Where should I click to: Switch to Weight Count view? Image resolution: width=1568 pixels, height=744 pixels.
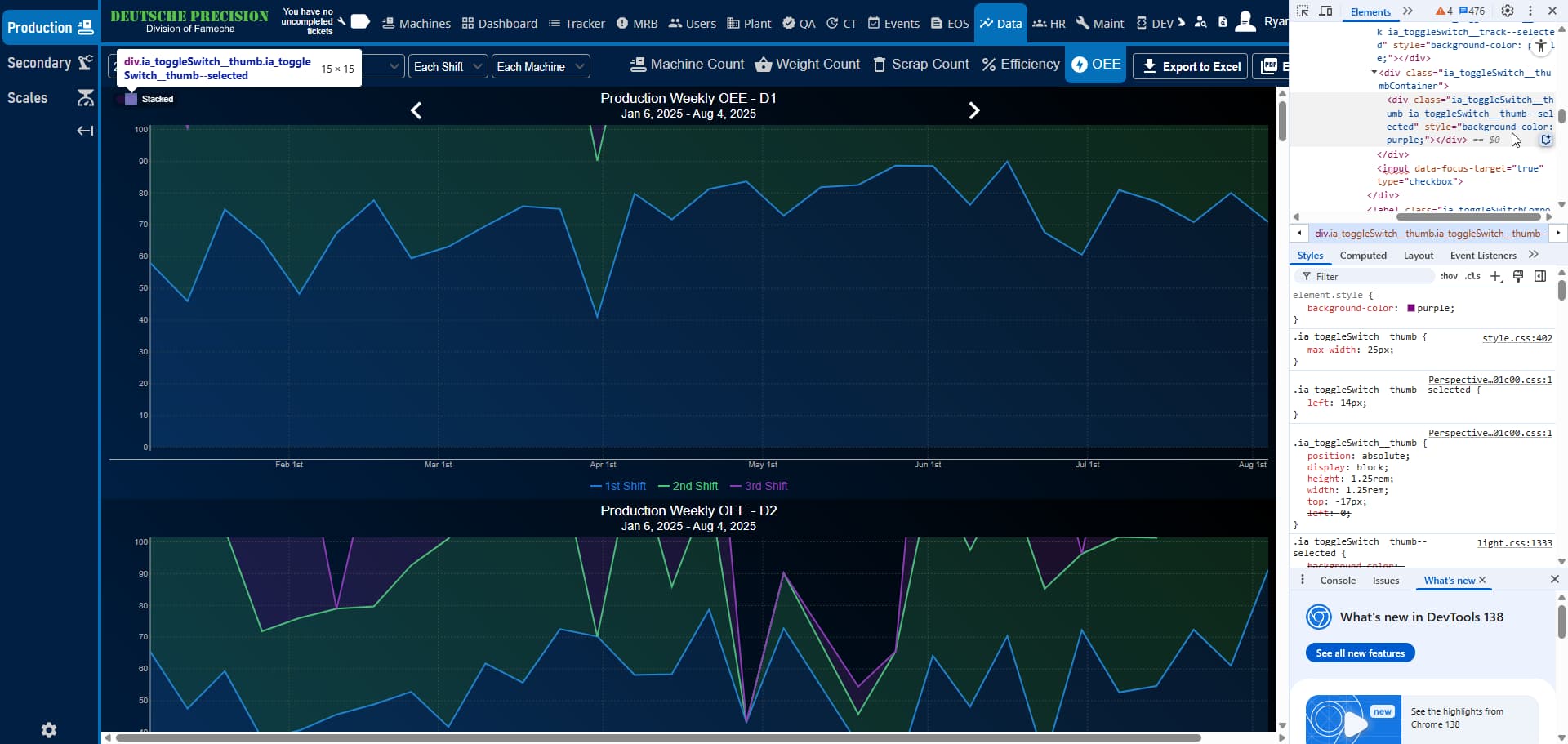click(x=808, y=65)
